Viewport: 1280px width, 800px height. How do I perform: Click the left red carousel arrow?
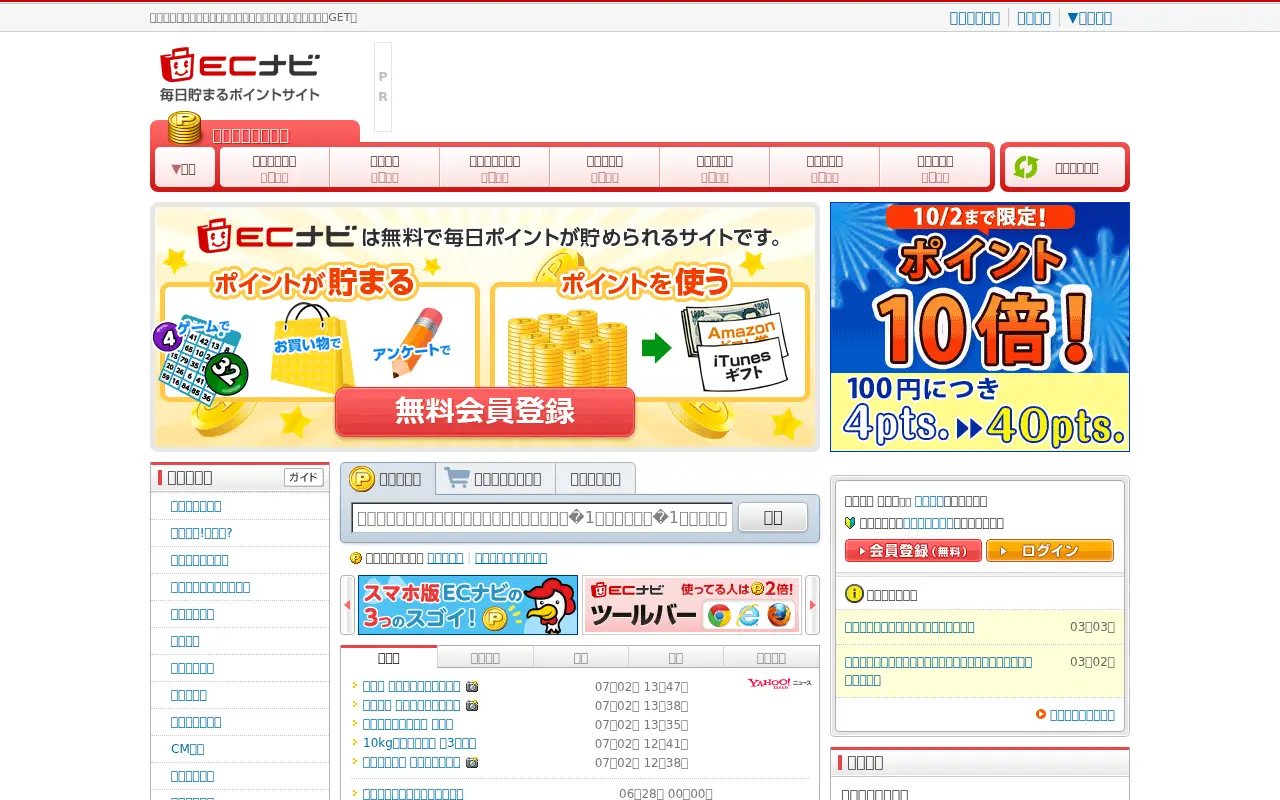pyautogui.click(x=348, y=605)
